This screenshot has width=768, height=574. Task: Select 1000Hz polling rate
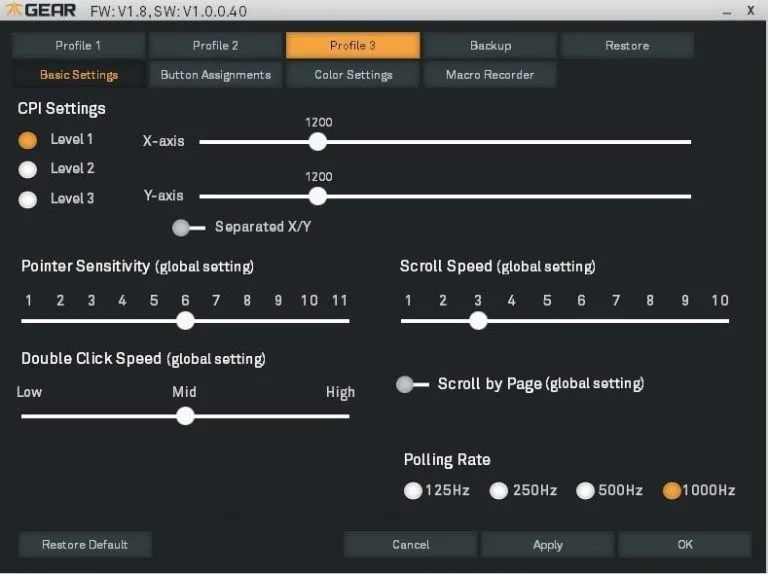tap(672, 490)
